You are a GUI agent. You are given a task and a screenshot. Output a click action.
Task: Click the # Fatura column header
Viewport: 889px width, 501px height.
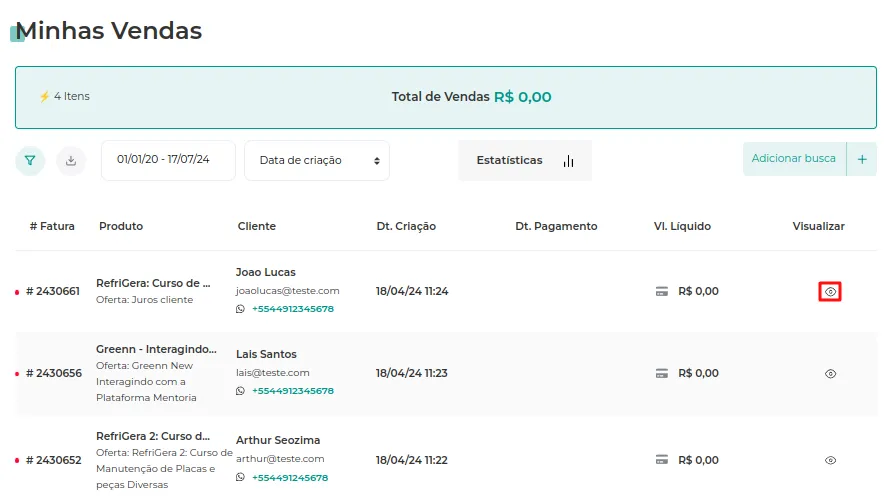coord(52,226)
